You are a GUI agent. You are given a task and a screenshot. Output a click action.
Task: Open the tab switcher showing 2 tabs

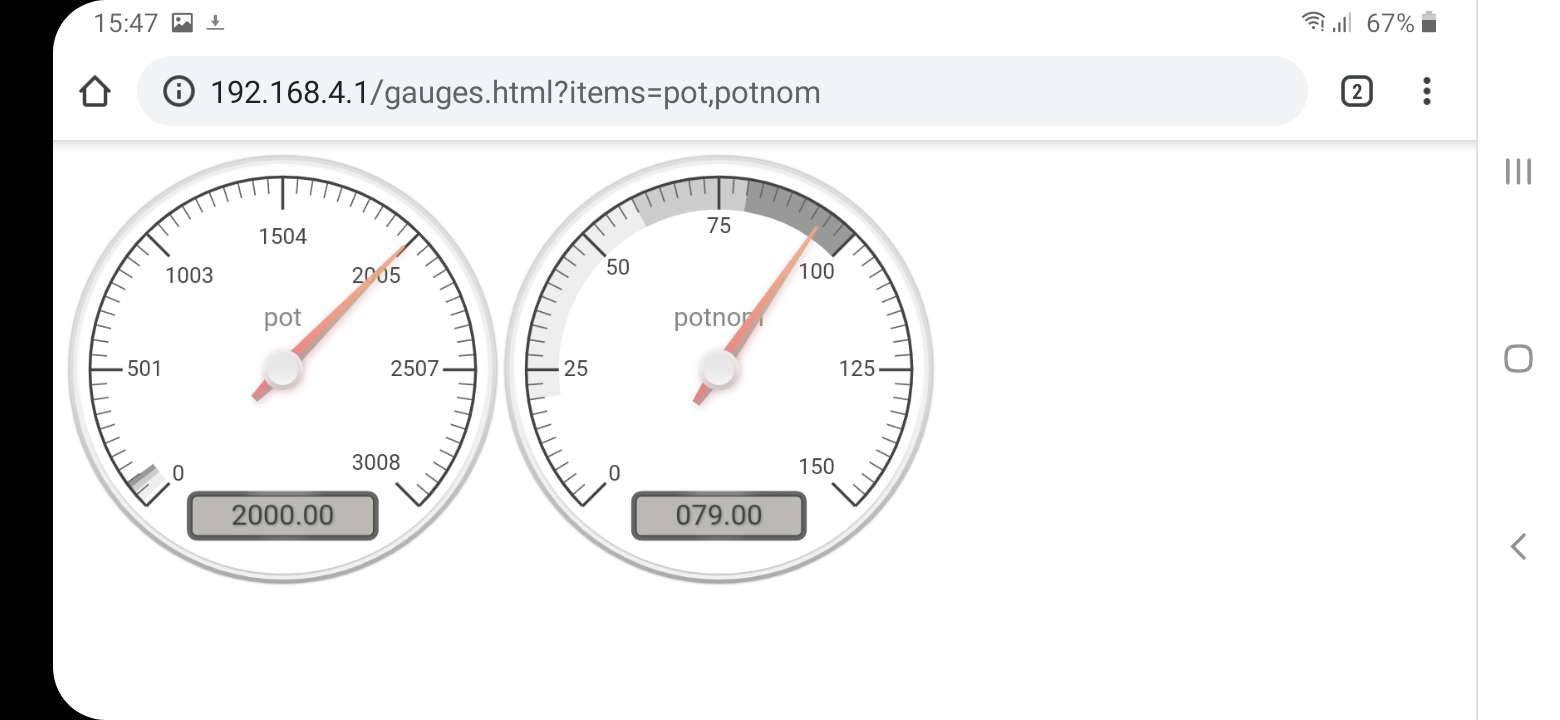[1356, 92]
